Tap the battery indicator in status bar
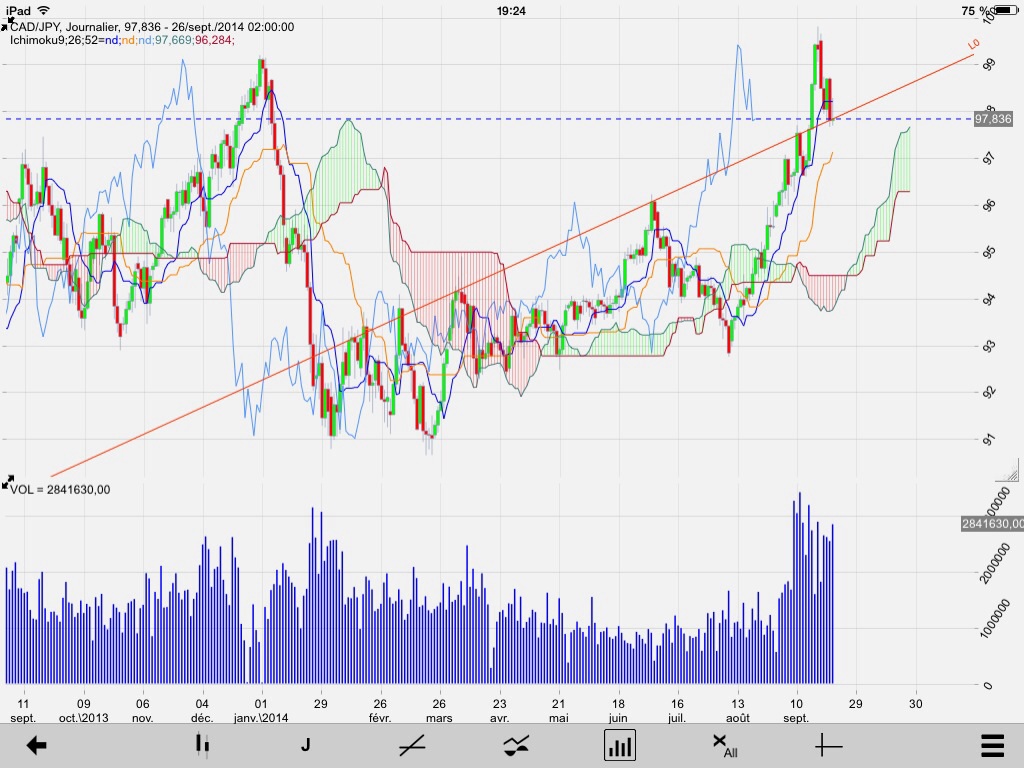The image size is (1024, 768). [1004, 10]
